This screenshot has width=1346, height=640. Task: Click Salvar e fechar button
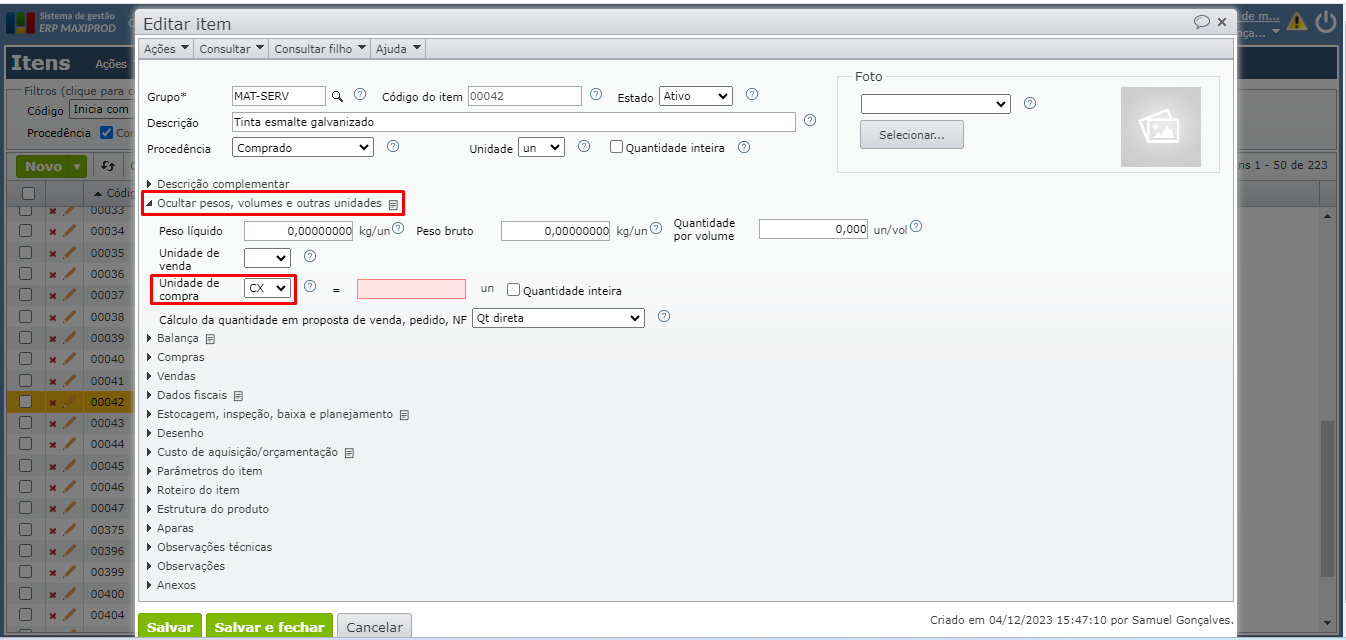pos(270,627)
